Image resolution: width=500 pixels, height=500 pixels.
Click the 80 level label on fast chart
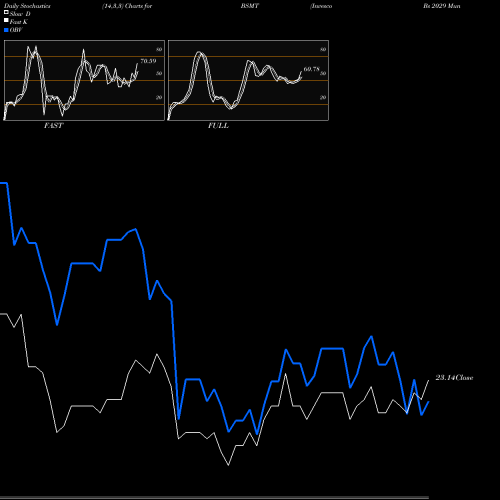tap(159, 49)
